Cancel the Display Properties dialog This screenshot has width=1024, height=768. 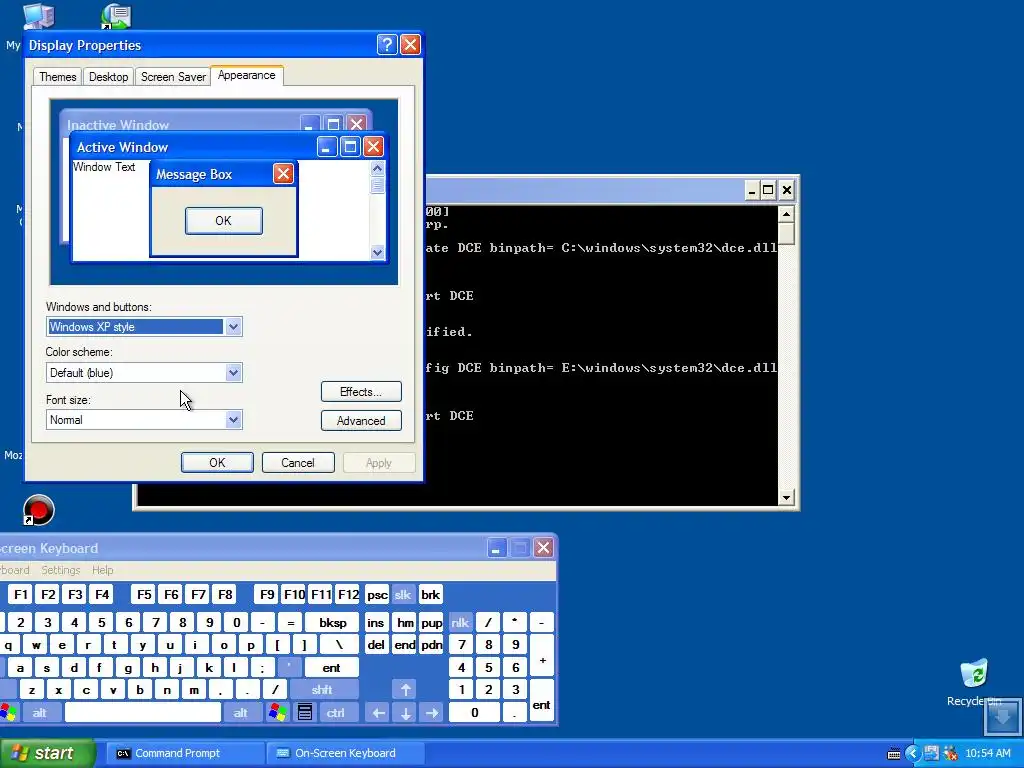(298, 462)
